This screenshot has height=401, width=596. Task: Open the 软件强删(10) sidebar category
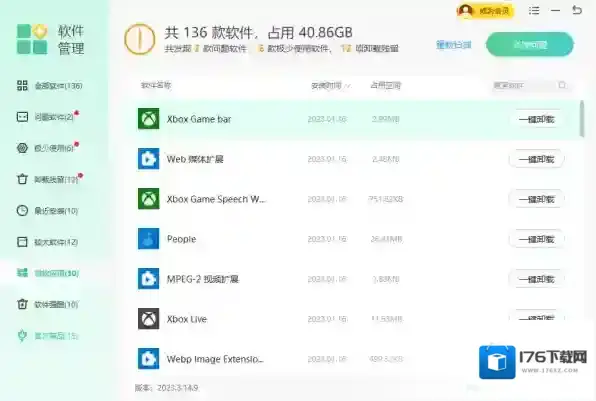pyautogui.click(x=48, y=304)
